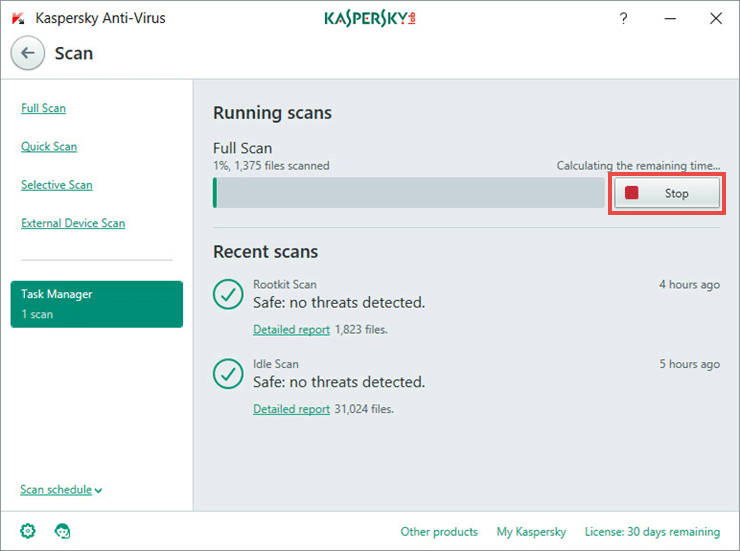Click the Rootkit Scan title text

pos(285,284)
